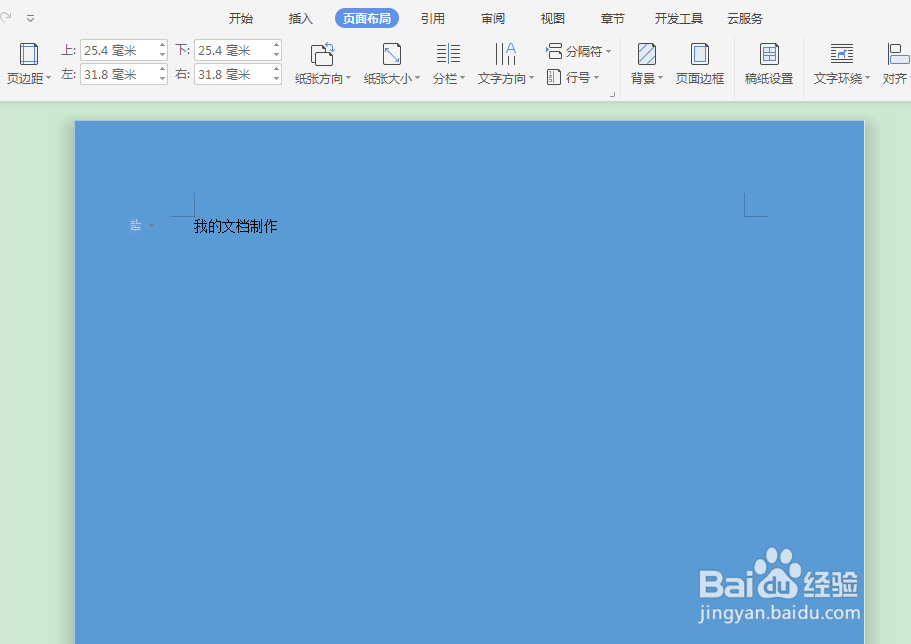911x644 pixels.
Task: Expand the 页边距 dropdown arrow
Action: coord(48,78)
